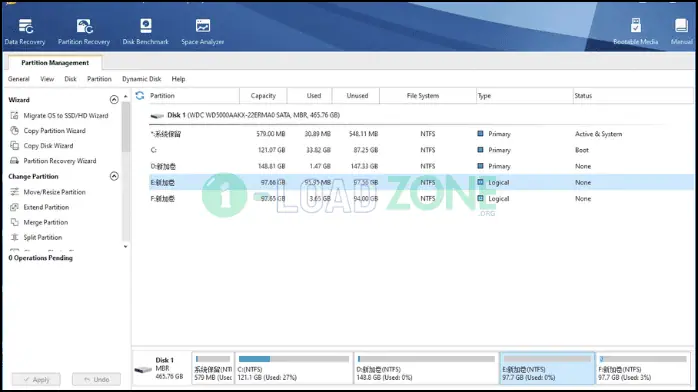Click the Copy Partition Wizard icon
Screen dimensions: 698x392
coord(14,131)
